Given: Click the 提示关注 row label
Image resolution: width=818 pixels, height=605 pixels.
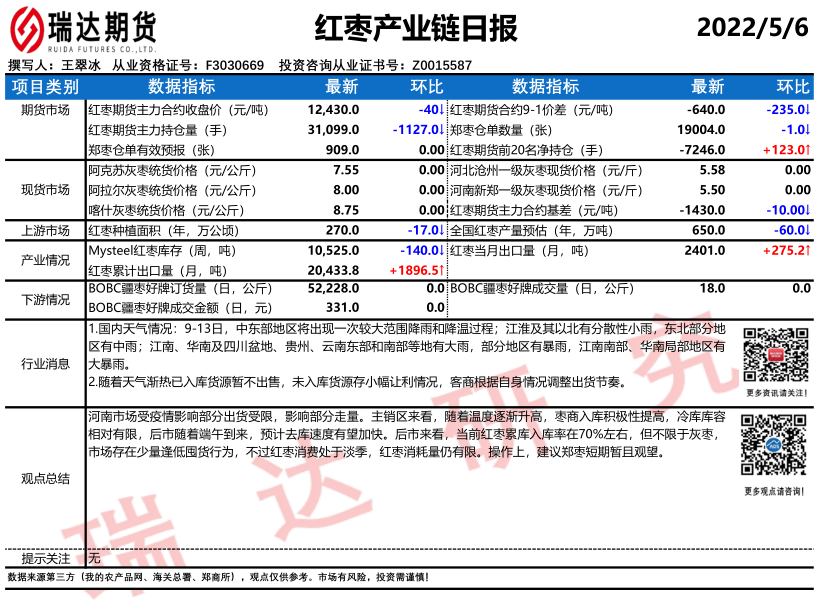Looking at the screenshot, I should (x=45, y=558).
